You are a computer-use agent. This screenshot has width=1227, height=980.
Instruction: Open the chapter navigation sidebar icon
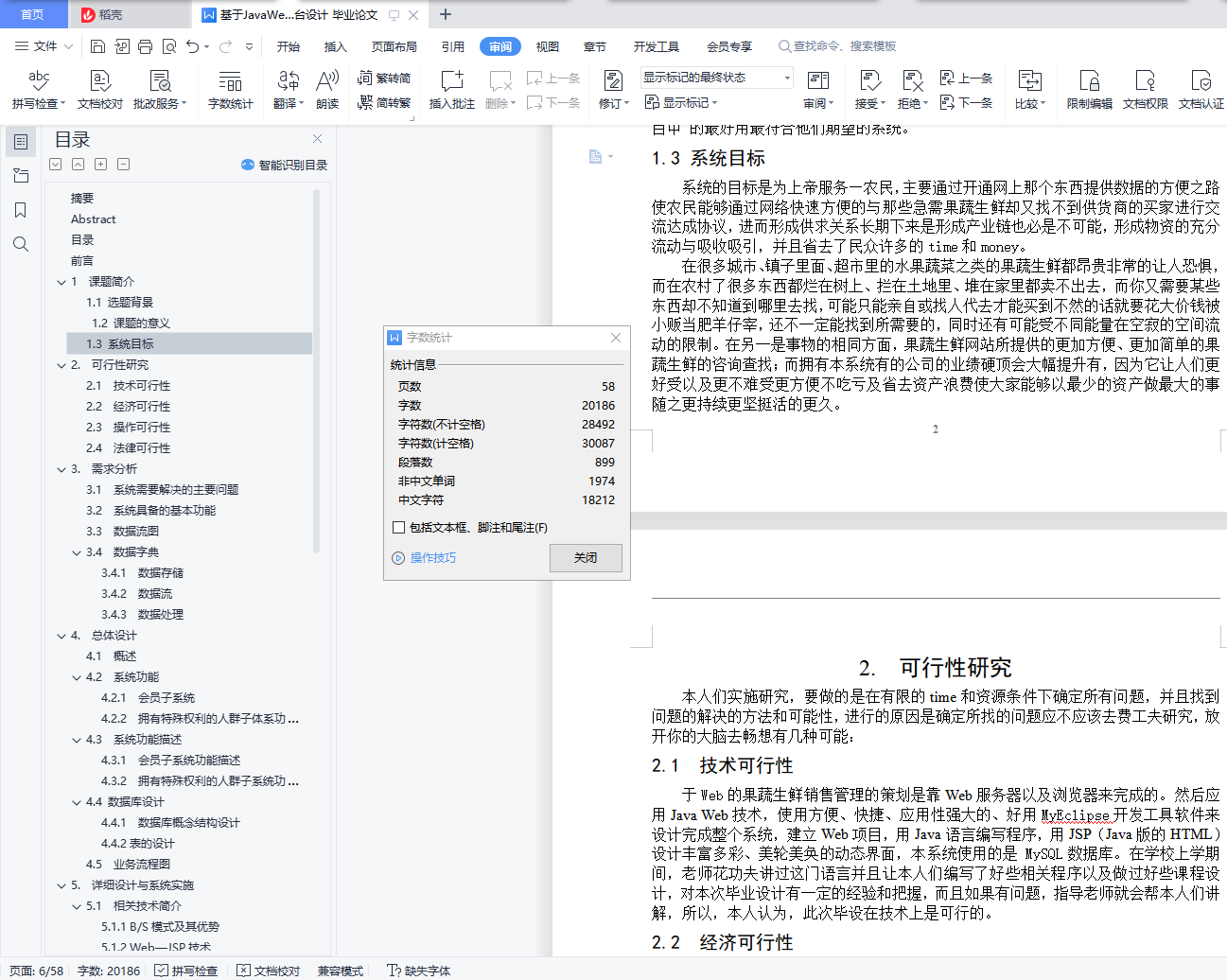point(20,176)
